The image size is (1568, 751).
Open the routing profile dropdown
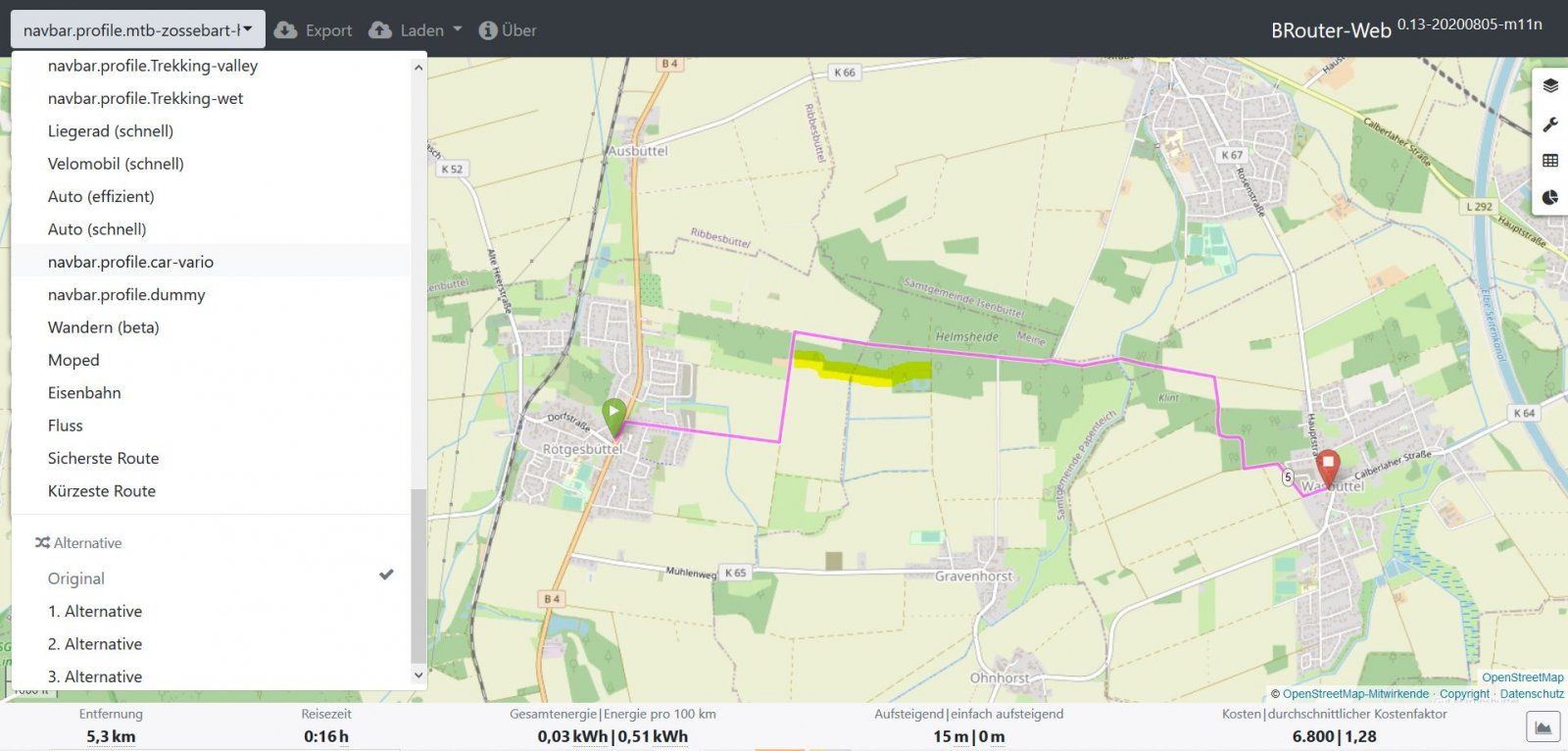point(138,30)
